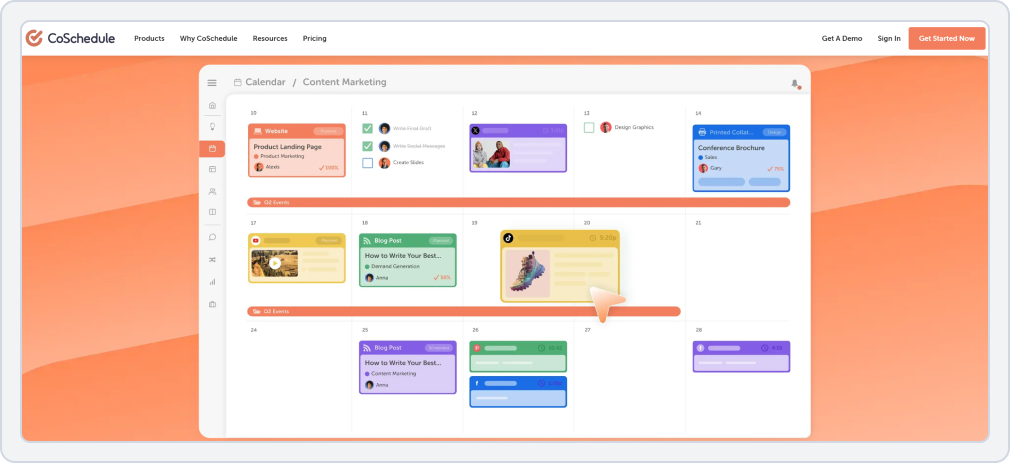
Task: Click the Facebook icon on blue day 26 card
Action: (x=477, y=383)
